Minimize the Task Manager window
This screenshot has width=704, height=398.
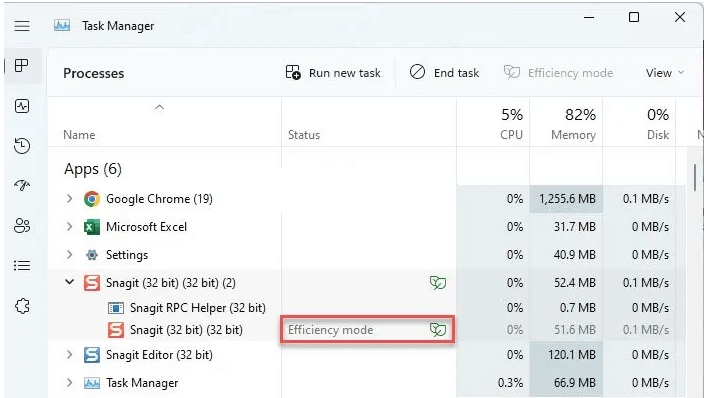pos(589,18)
